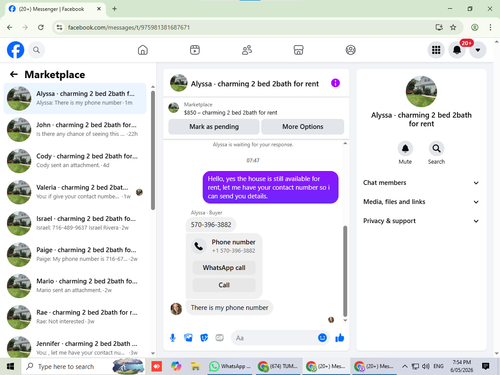Open the taskbar volume icon

coord(426,366)
